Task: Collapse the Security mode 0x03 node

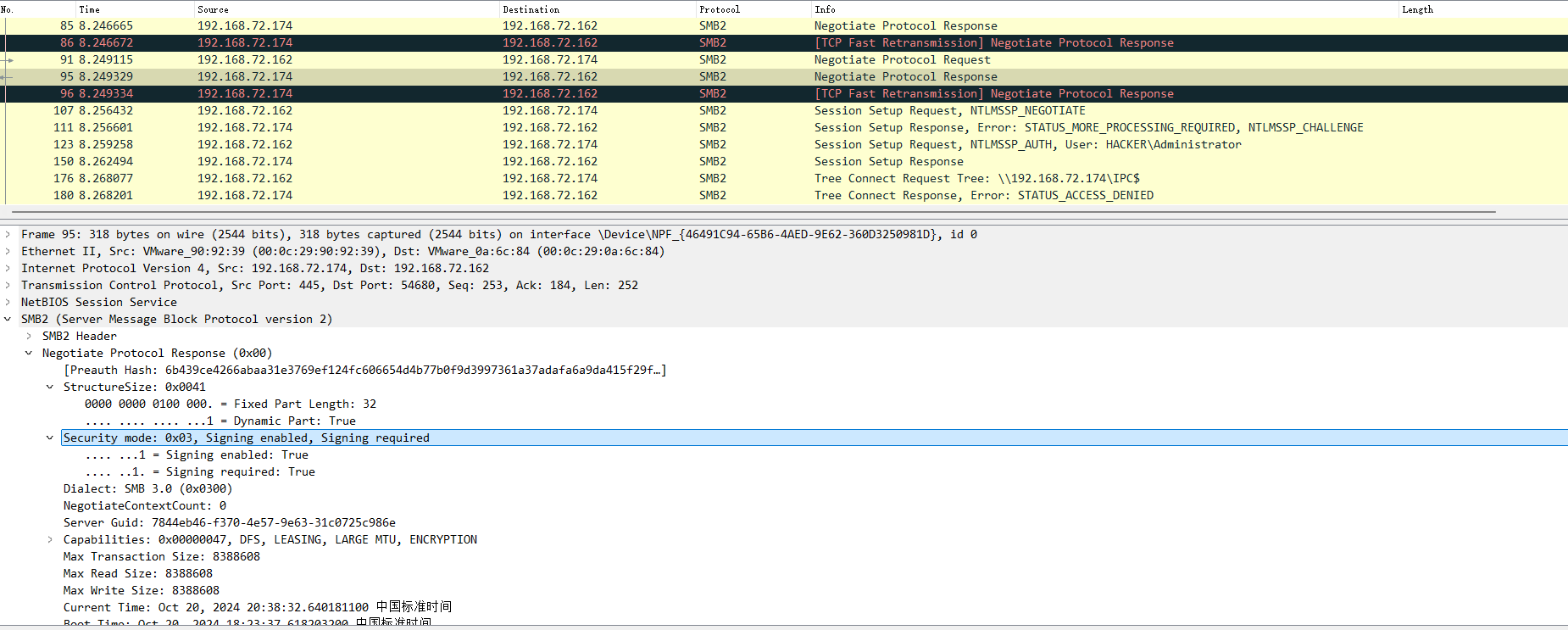Action: (x=50, y=438)
